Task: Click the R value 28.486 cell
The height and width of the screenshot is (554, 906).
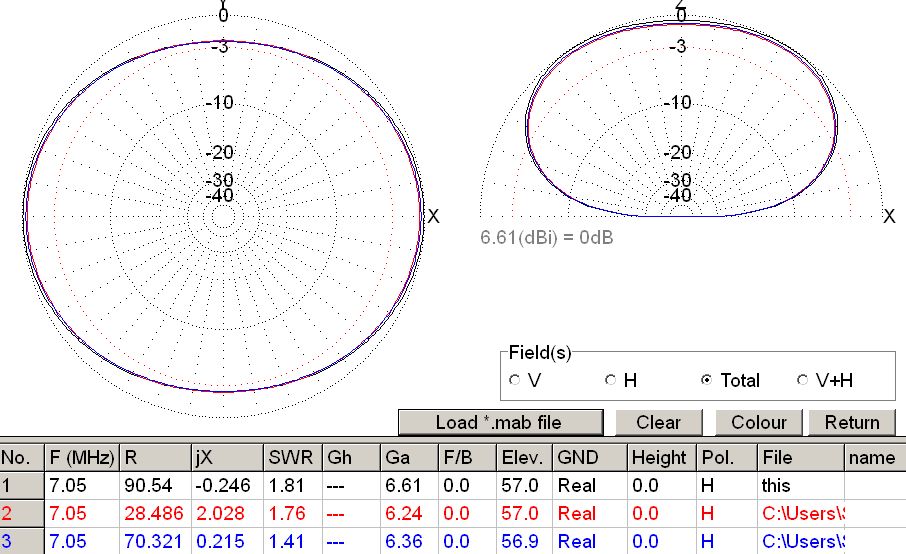Action: point(154,514)
